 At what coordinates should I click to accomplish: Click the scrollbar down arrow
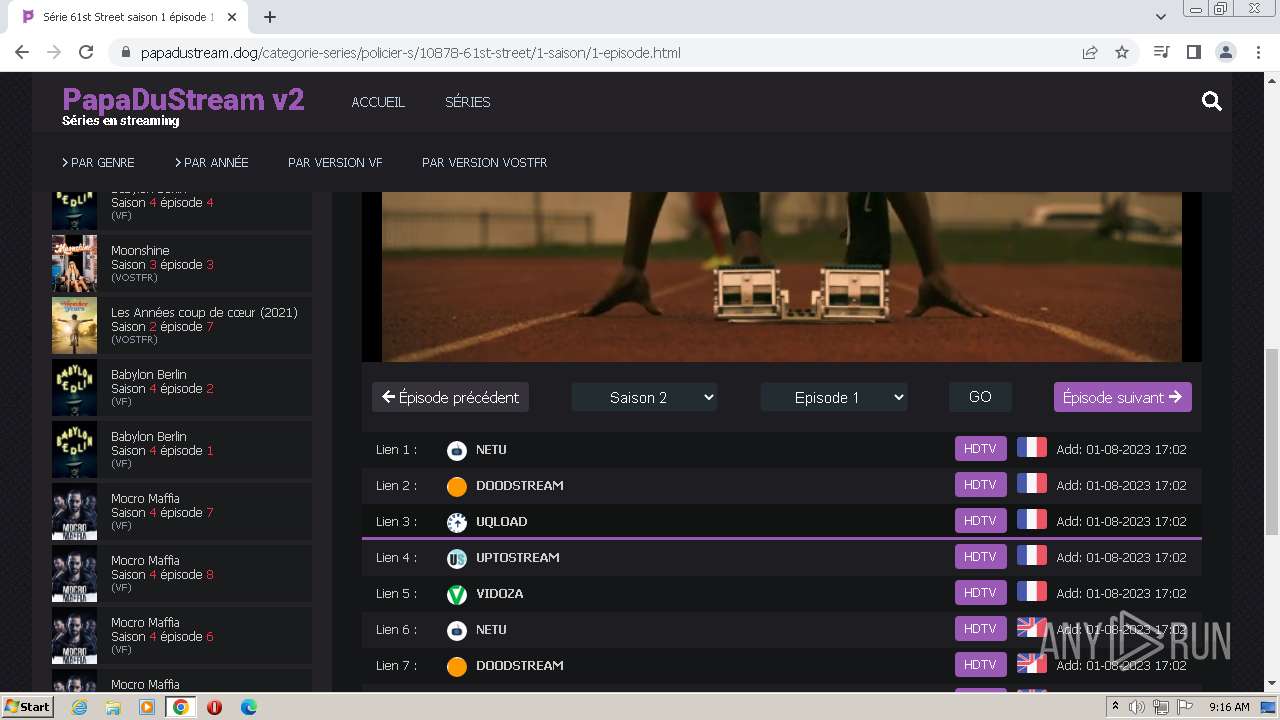[1271, 684]
